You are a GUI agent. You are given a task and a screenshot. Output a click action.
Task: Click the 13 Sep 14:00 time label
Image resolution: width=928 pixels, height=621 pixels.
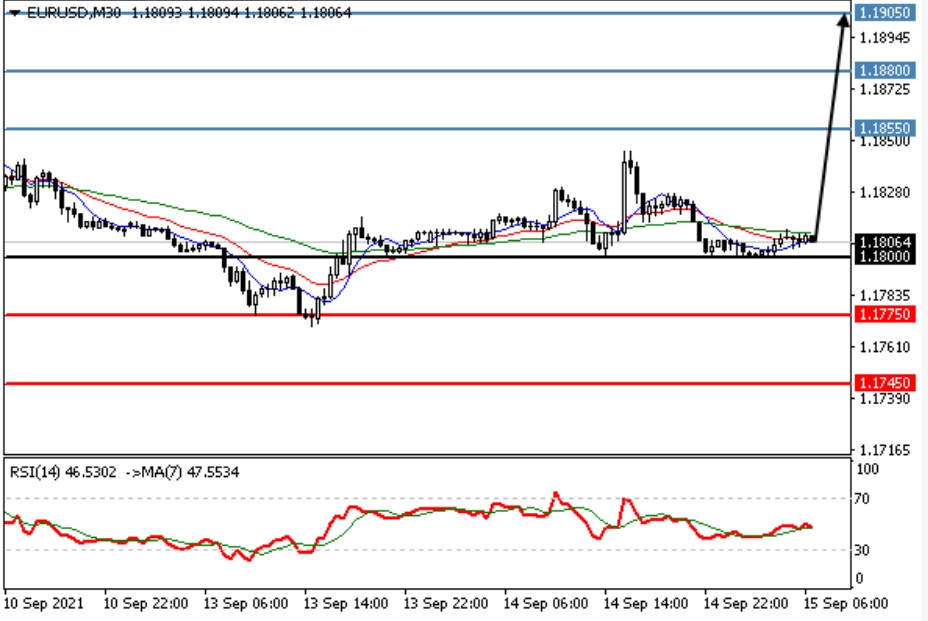pyautogui.click(x=346, y=604)
